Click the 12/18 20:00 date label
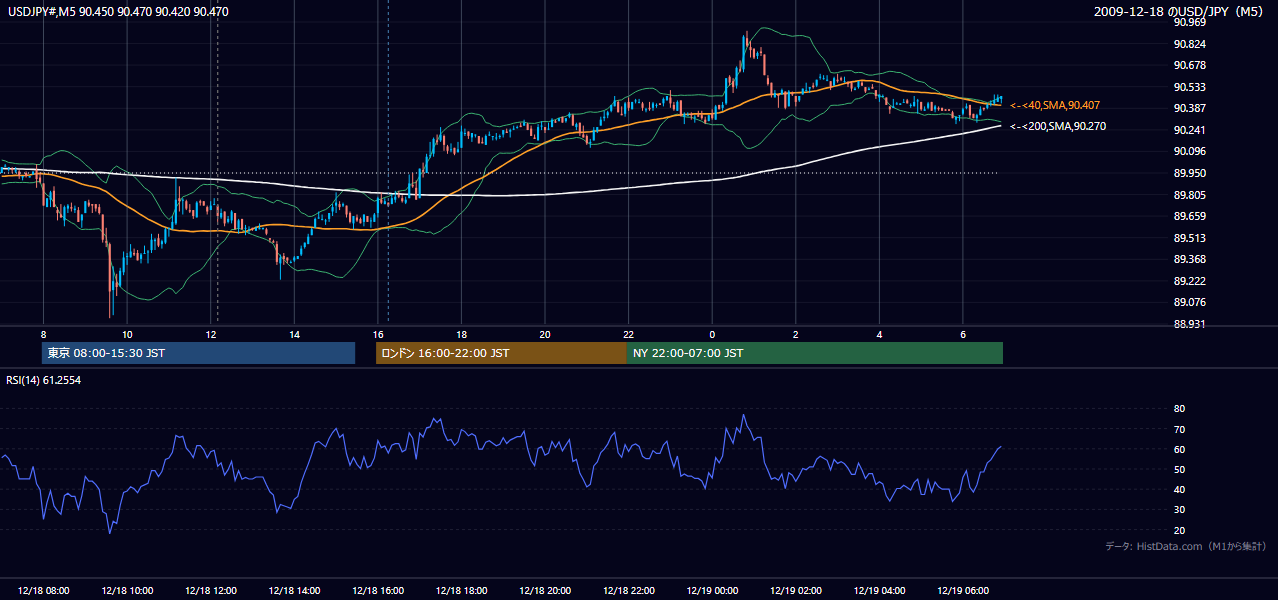1278x600 pixels. coord(545,591)
